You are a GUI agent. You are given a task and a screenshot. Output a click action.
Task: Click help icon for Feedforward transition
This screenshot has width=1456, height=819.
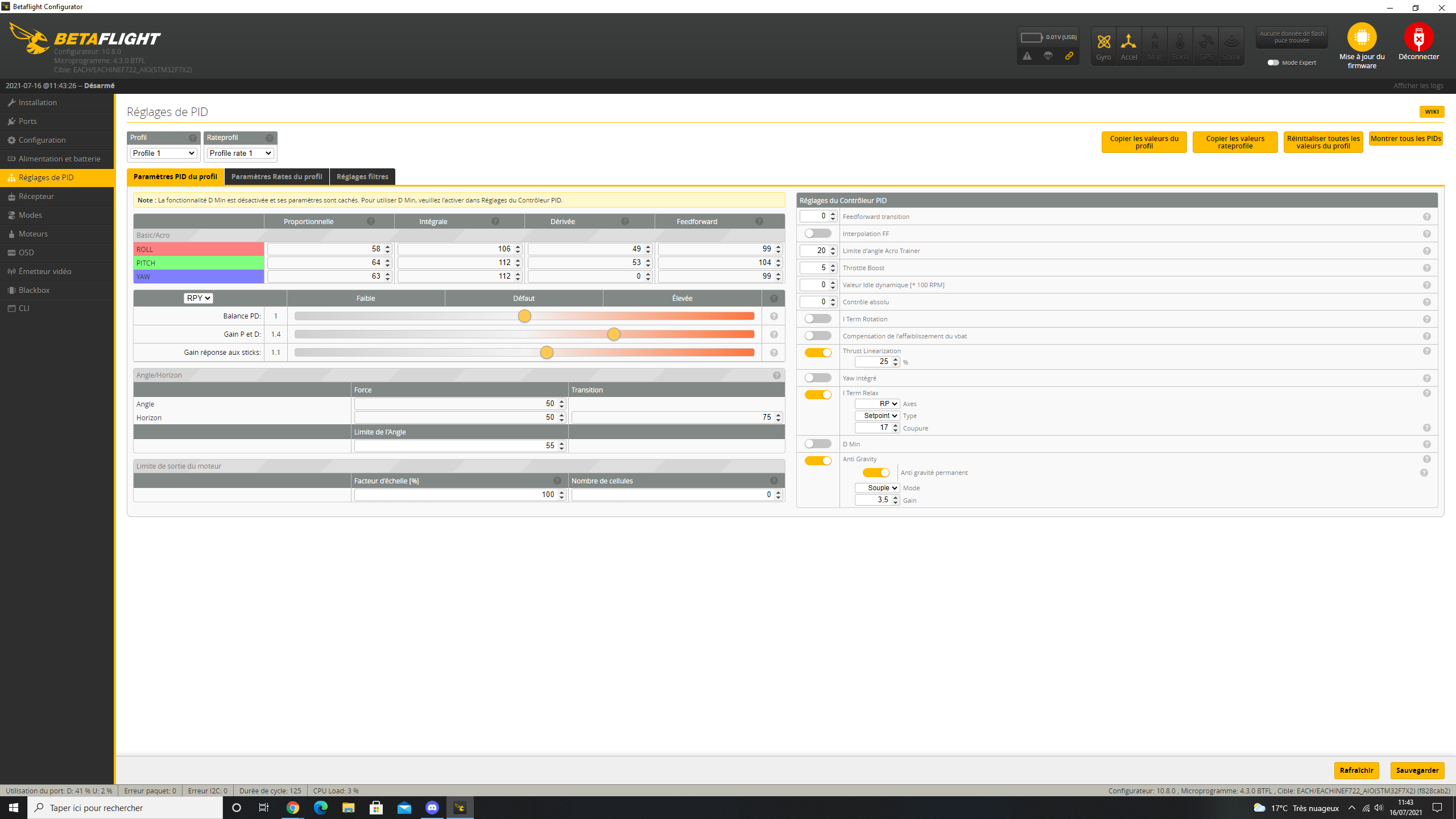[1426, 217]
